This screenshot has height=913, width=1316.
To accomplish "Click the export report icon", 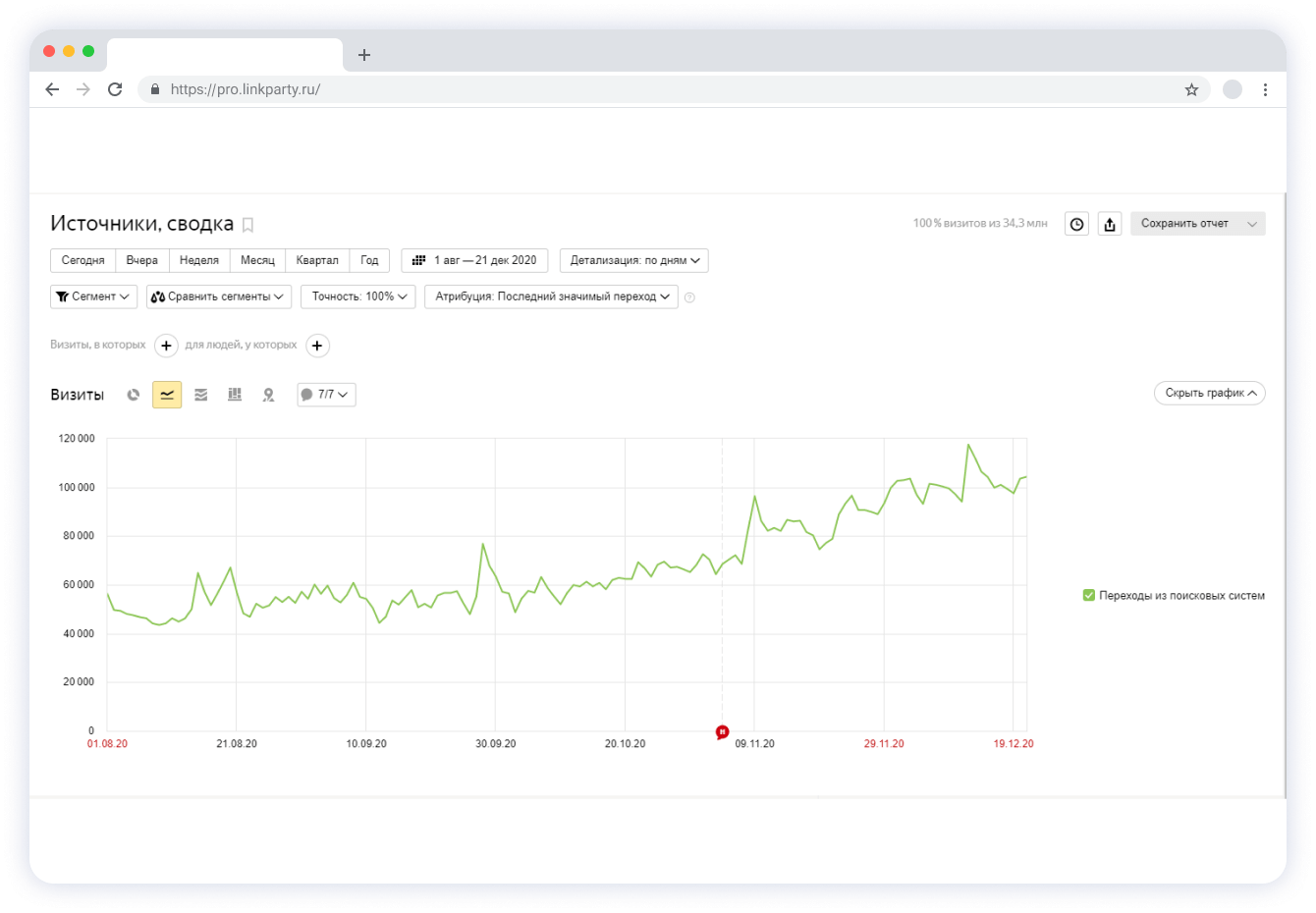I will click(1110, 224).
